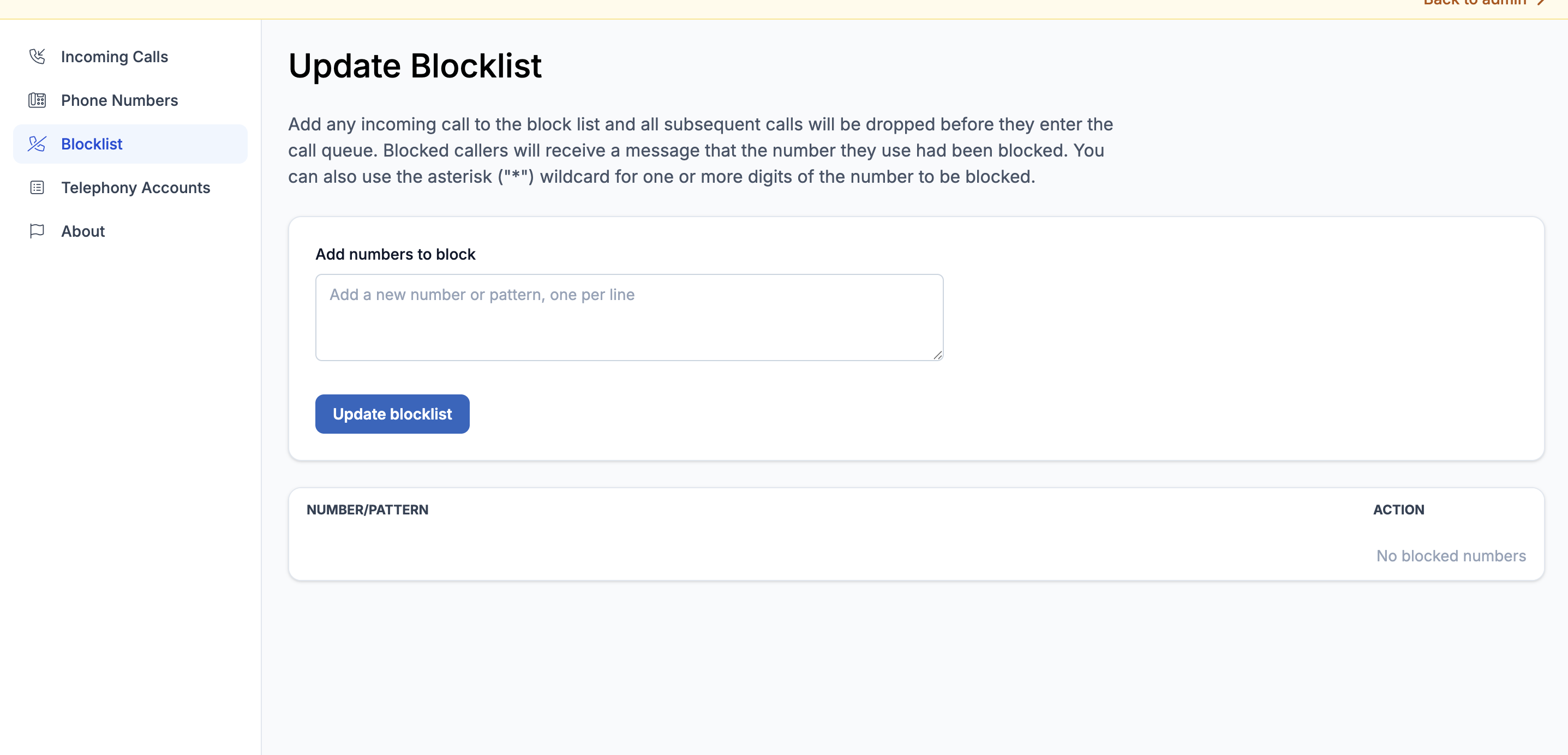Click the Blocklist crossed-phone icon
This screenshot has width=1568, height=755.
[37, 145]
